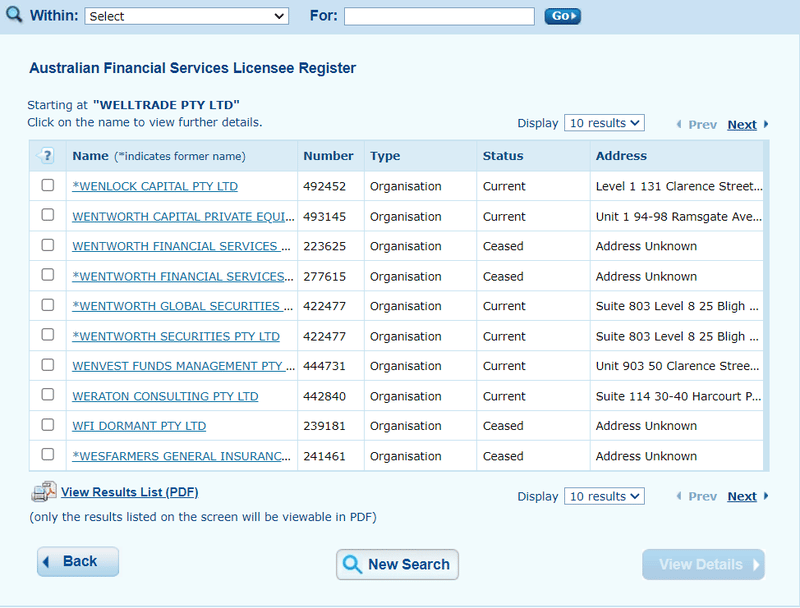Open *WENTWORTH FINANCIAL SERVICES link numbered 277615
800x608 pixels.
tap(183, 276)
